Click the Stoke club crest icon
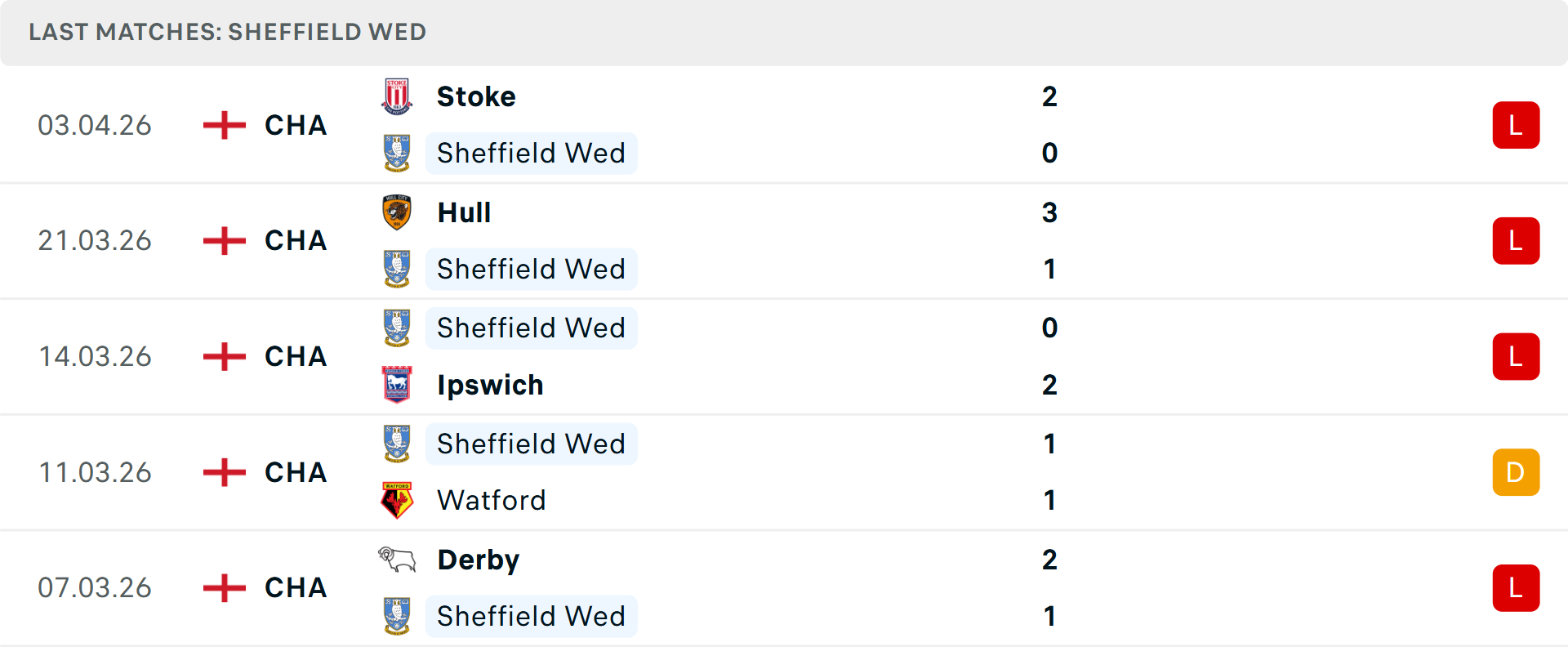The height and width of the screenshot is (647, 1568). click(398, 96)
